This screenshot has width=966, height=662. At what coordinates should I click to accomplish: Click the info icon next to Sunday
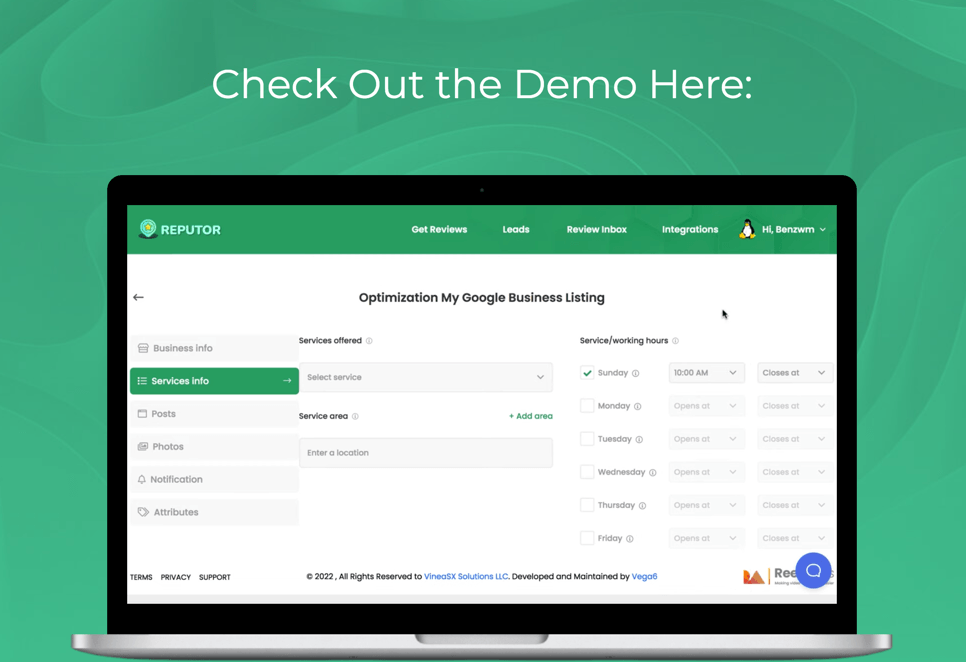click(636, 373)
